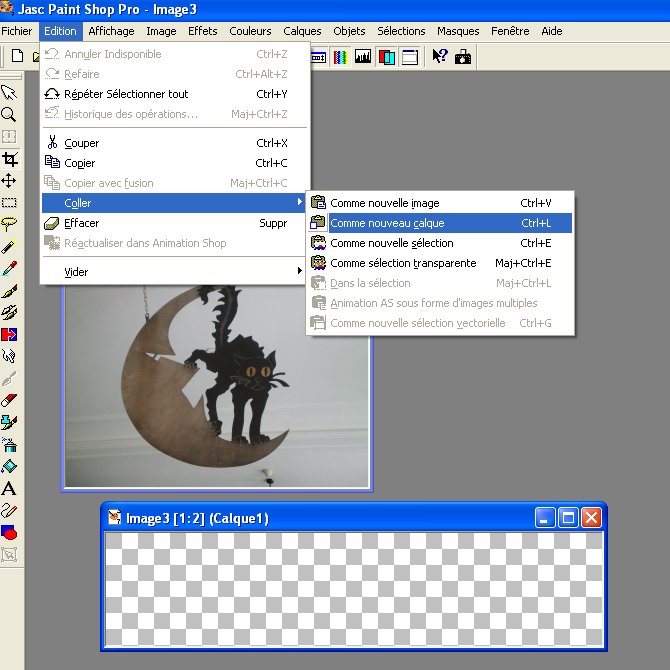This screenshot has width=670, height=670.
Task: Select the Preset Shapes tool
Action: [9, 532]
